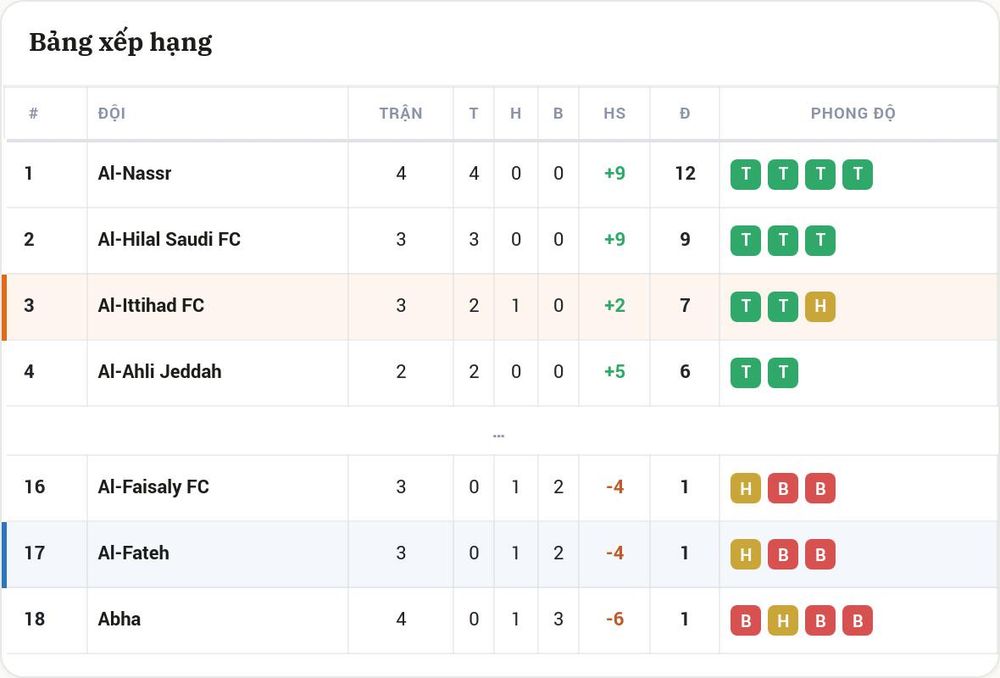Click the ĐỘI column header
This screenshot has width=1000, height=678.
coord(112,114)
